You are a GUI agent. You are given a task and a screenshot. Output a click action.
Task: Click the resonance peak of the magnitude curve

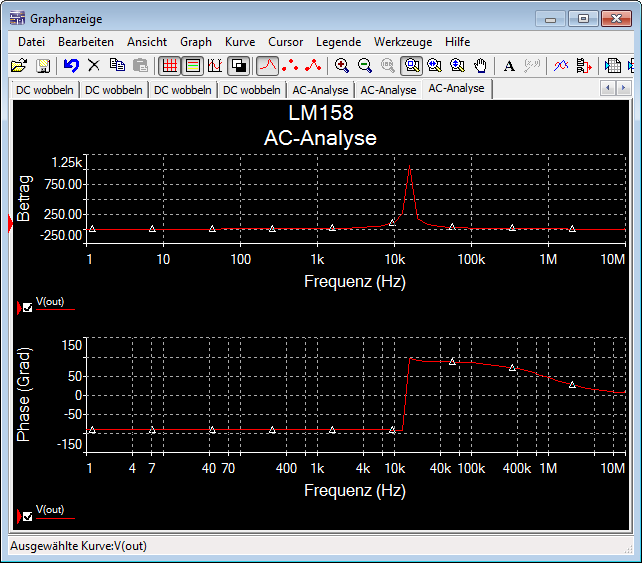409,166
